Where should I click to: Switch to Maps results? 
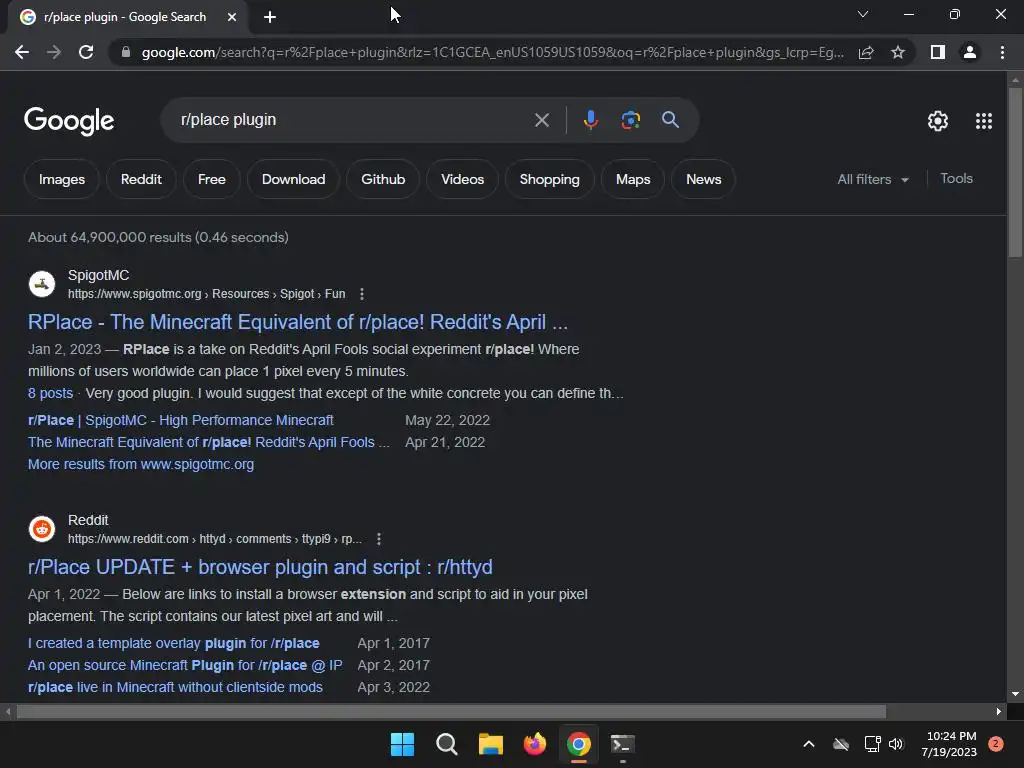click(633, 179)
